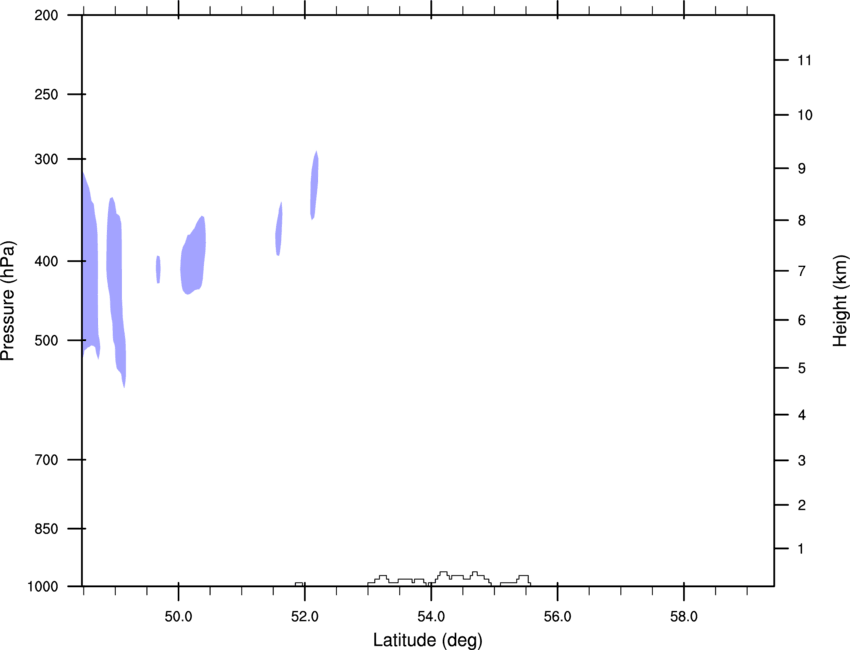Click the 2 km height label
Screen dimensions: 850x650
pos(801,505)
